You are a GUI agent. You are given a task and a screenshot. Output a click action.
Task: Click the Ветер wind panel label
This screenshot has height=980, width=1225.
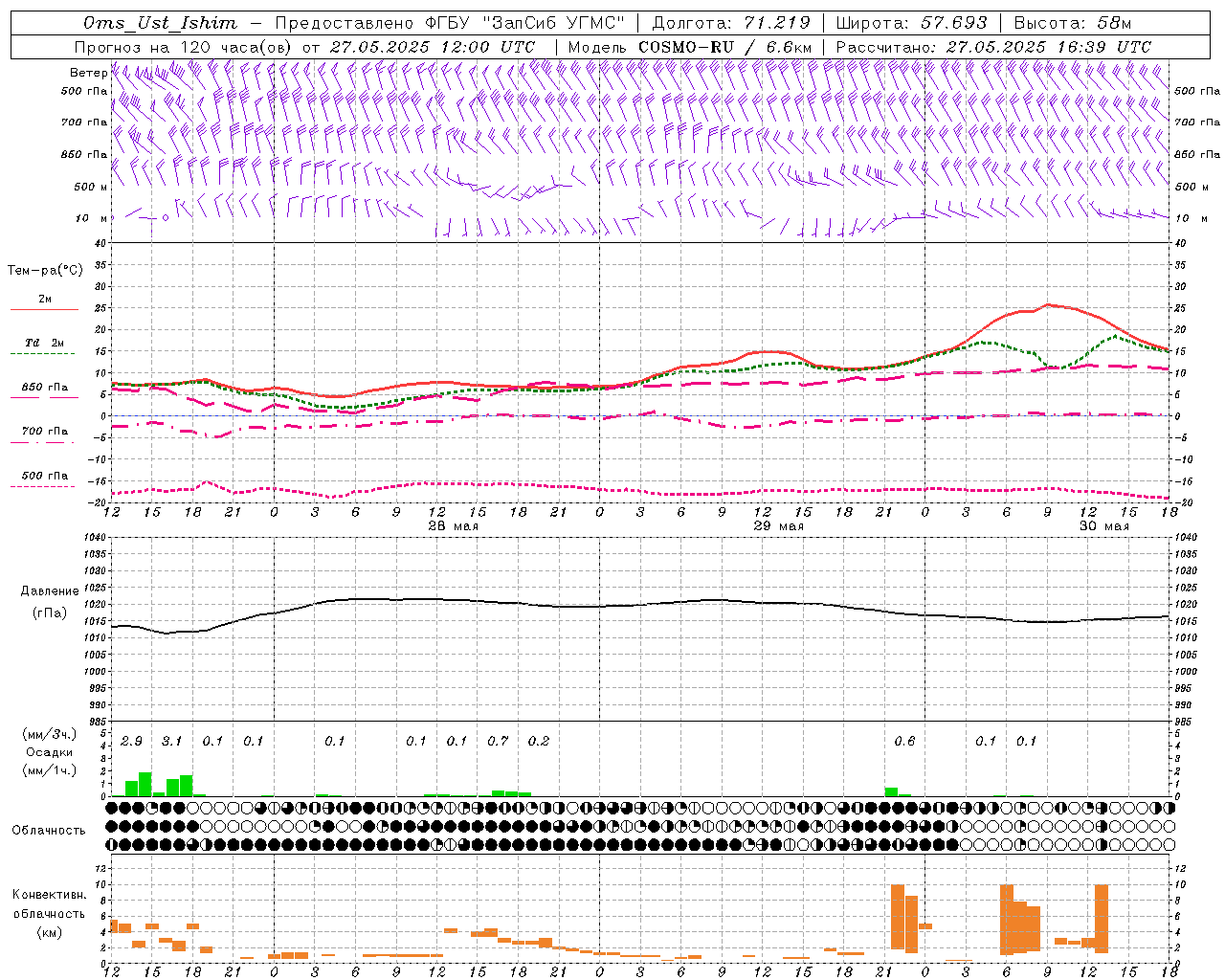(x=89, y=73)
